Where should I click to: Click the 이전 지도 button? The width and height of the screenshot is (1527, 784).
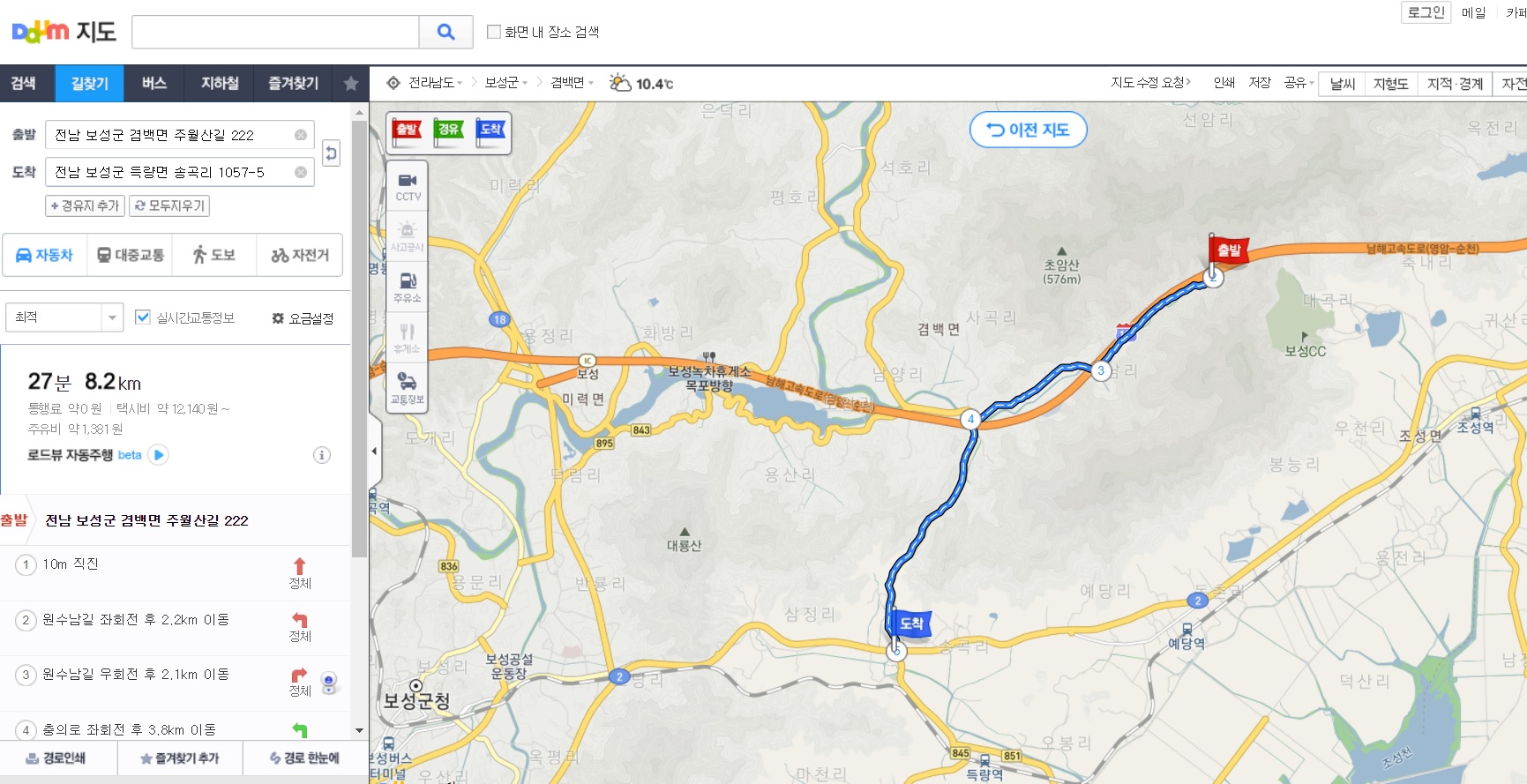[1028, 130]
